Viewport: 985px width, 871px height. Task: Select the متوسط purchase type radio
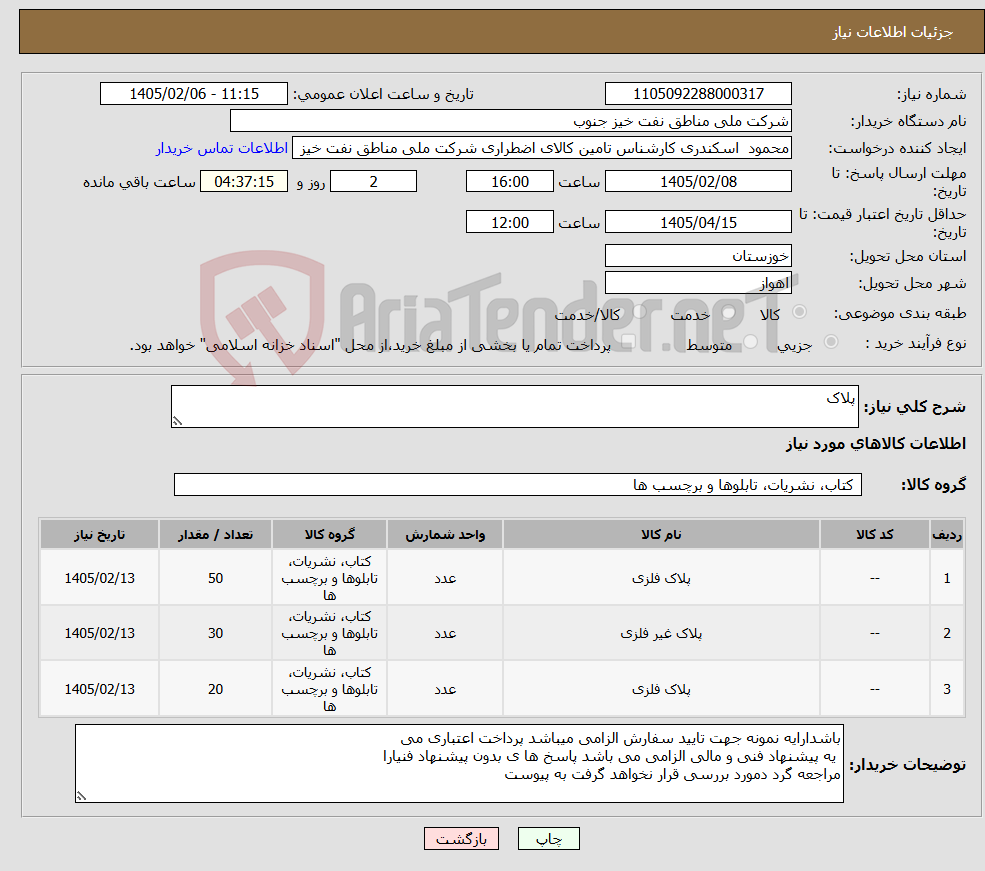click(750, 342)
